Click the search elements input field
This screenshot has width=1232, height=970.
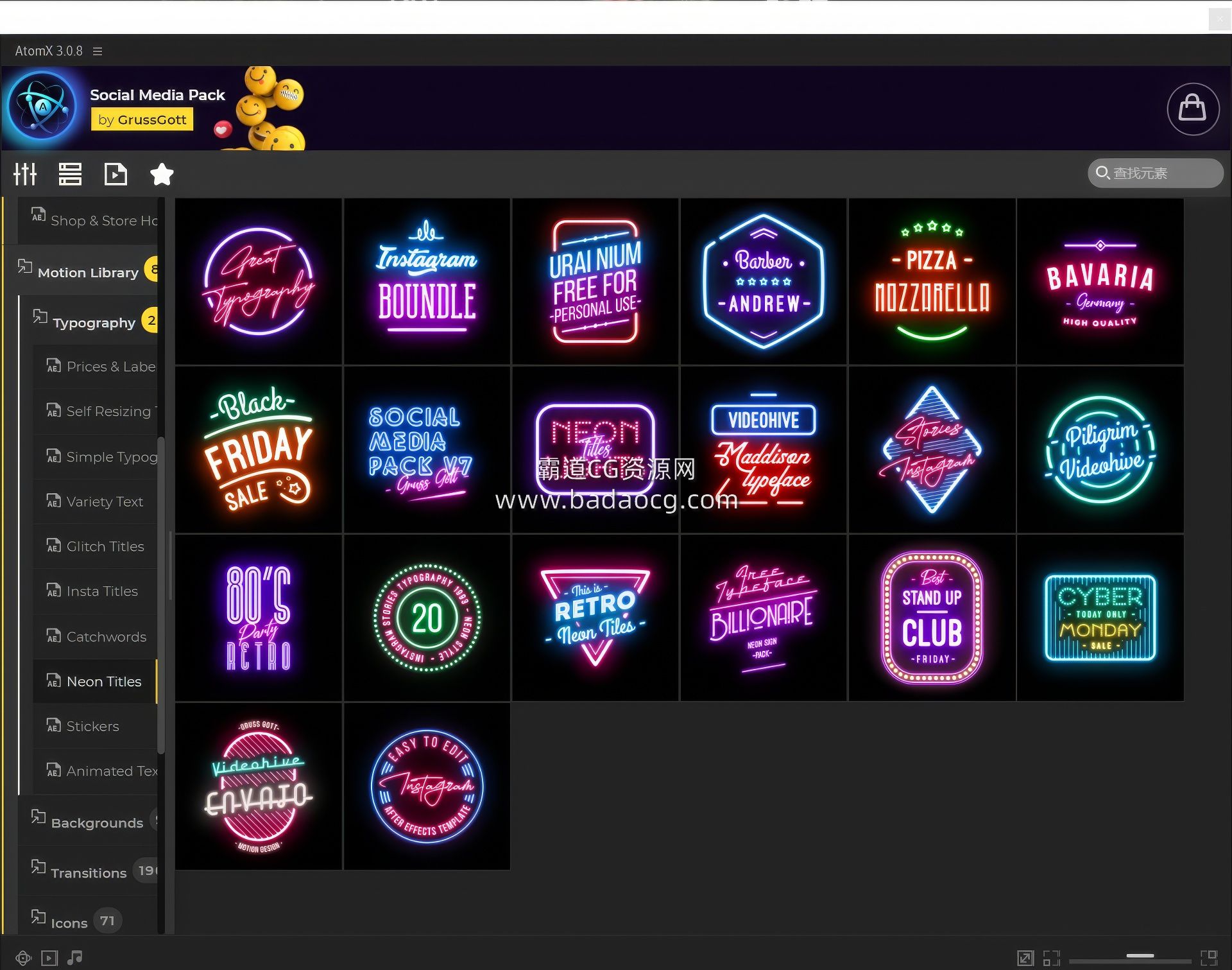coord(1155,173)
